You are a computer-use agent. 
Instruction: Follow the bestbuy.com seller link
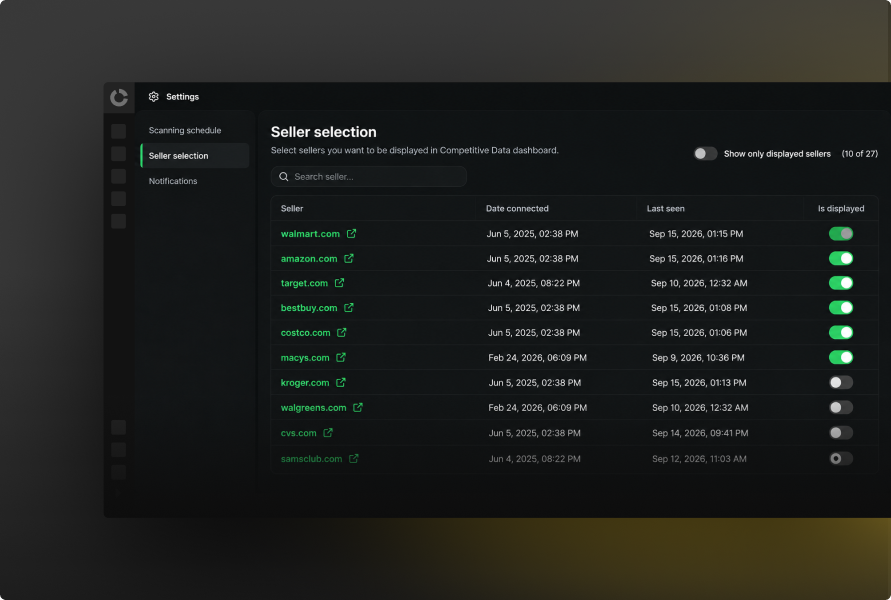pyautogui.click(x=309, y=307)
